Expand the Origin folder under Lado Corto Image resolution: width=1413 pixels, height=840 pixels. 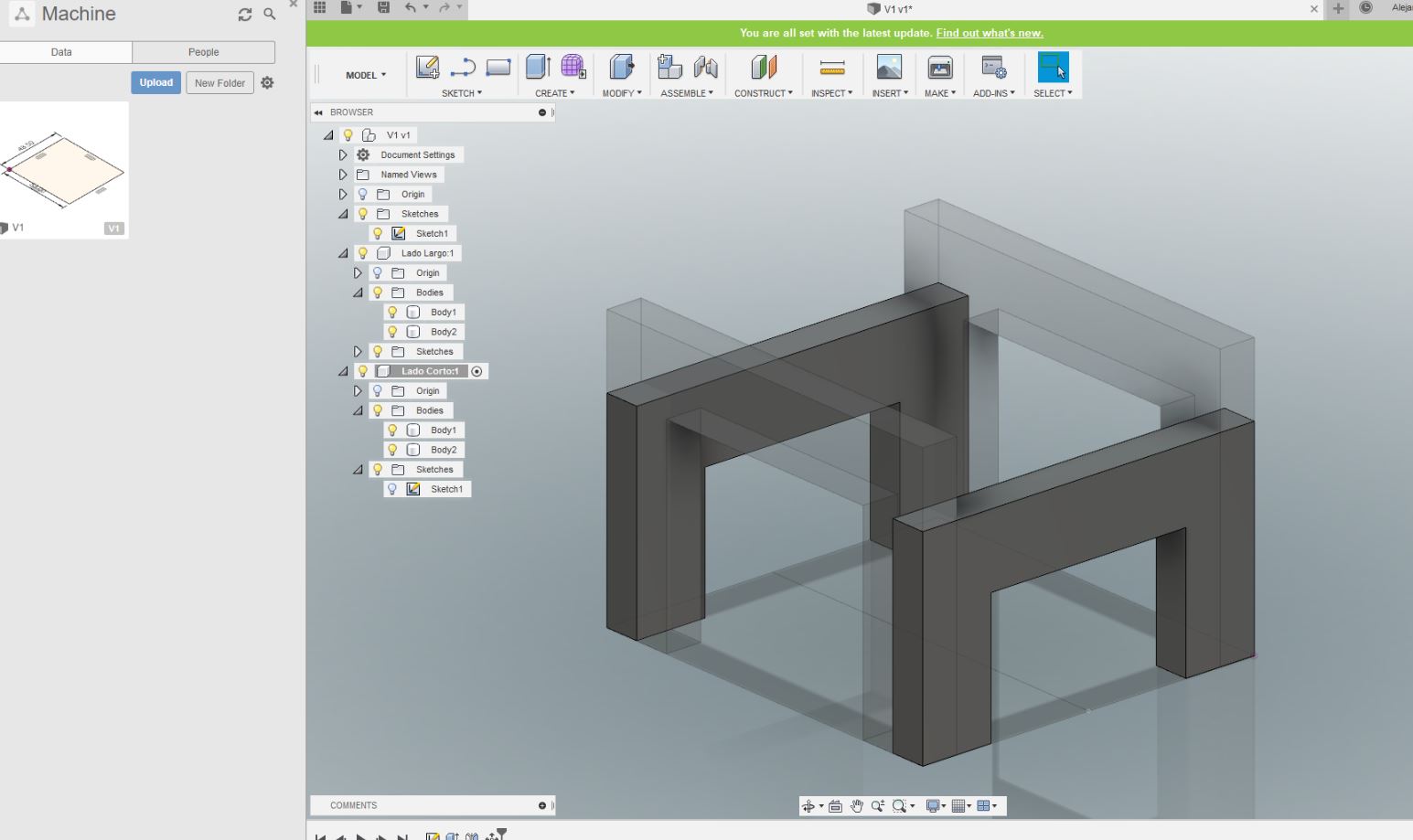click(x=359, y=391)
